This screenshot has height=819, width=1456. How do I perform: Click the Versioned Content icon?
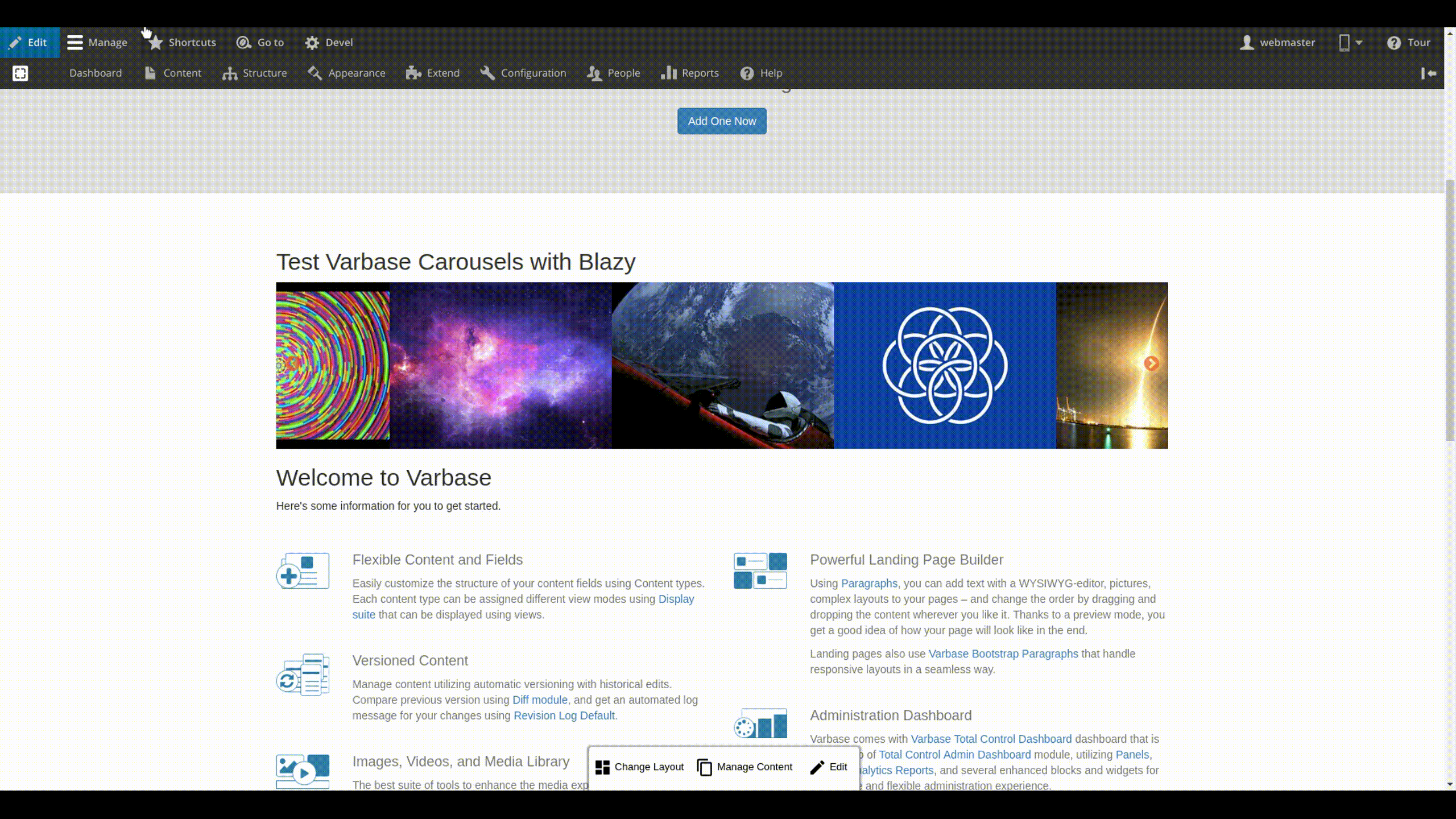pos(303,675)
